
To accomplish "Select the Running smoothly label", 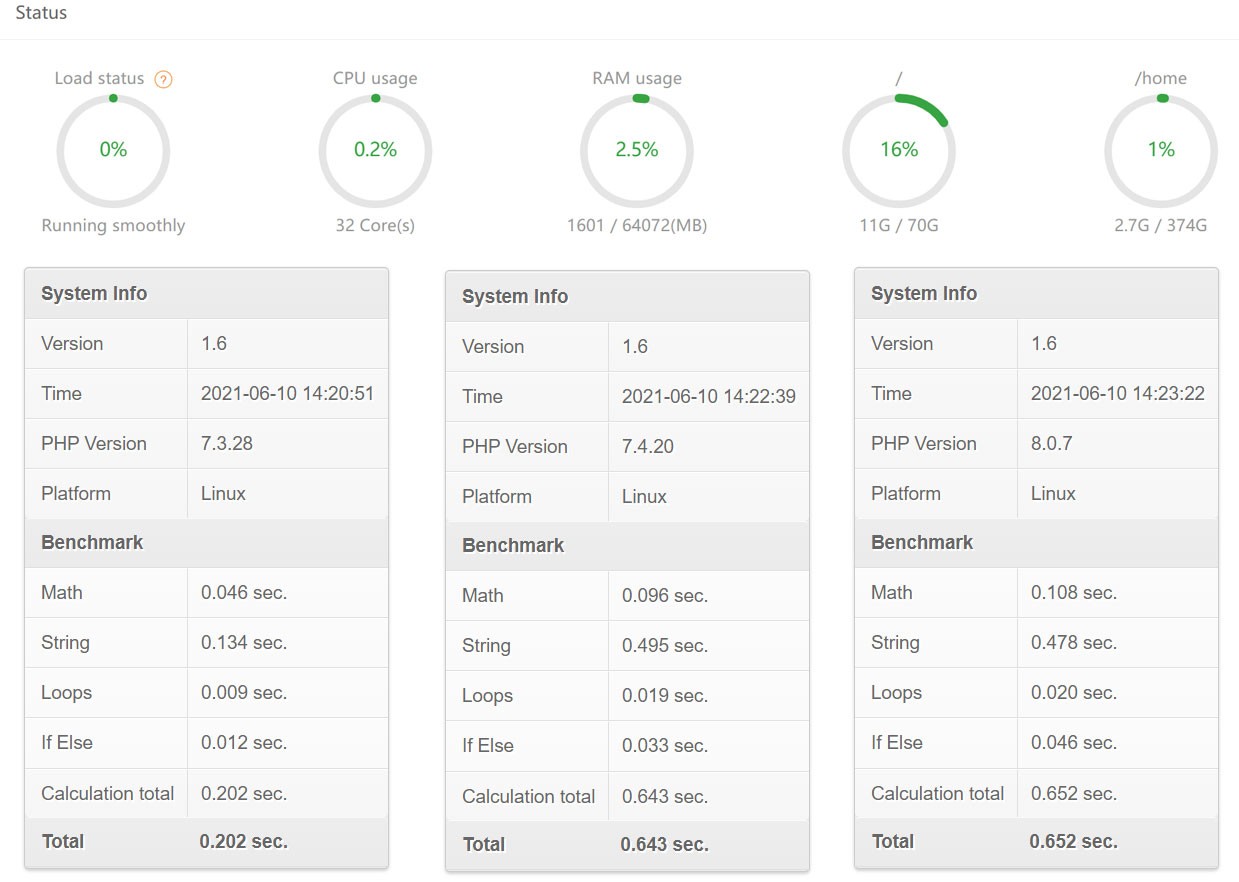I will click(113, 225).
